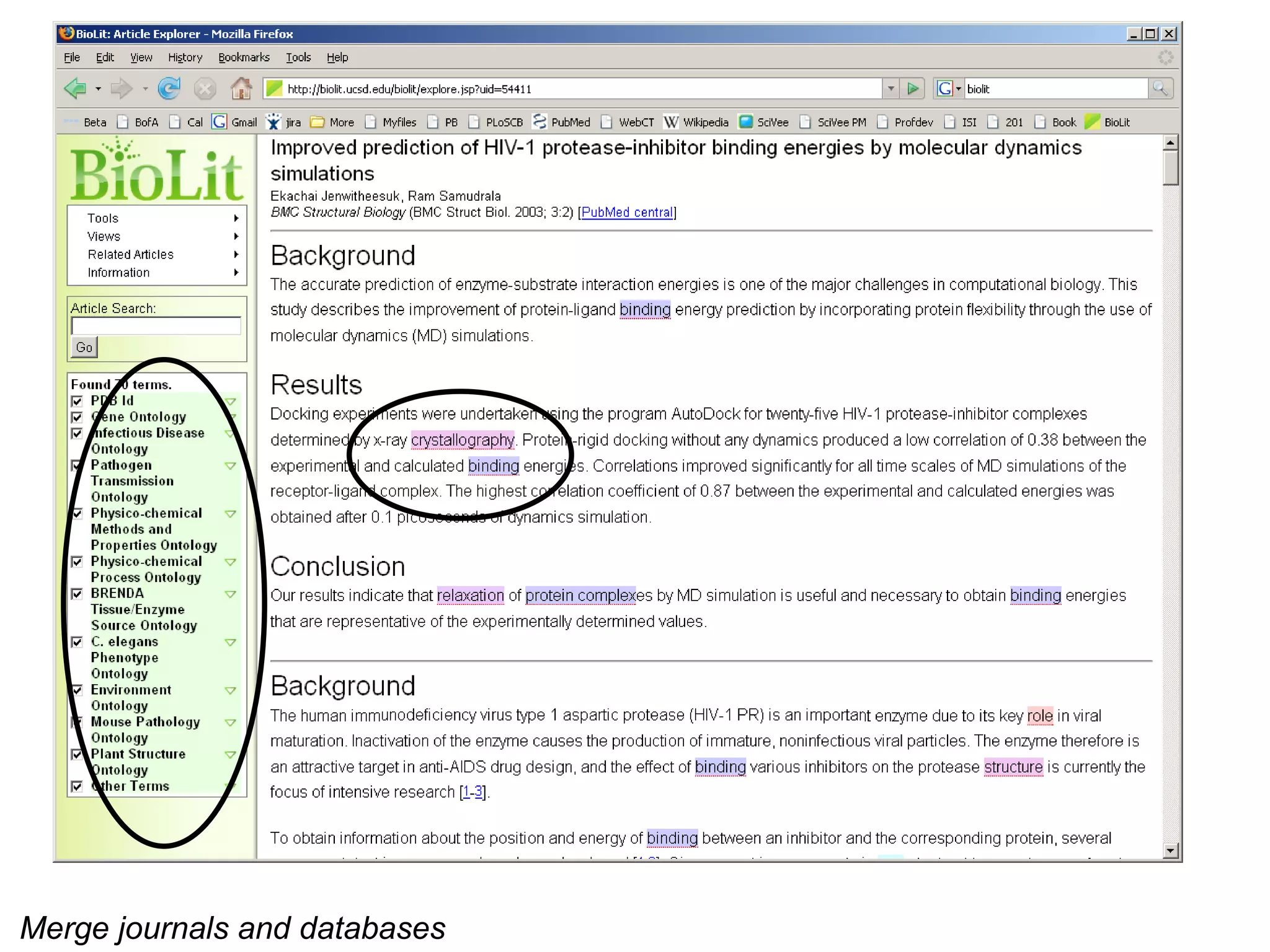Screen dimensions: 1270x952
Task: Open the SciVee bookmark
Action: (763, 122)
